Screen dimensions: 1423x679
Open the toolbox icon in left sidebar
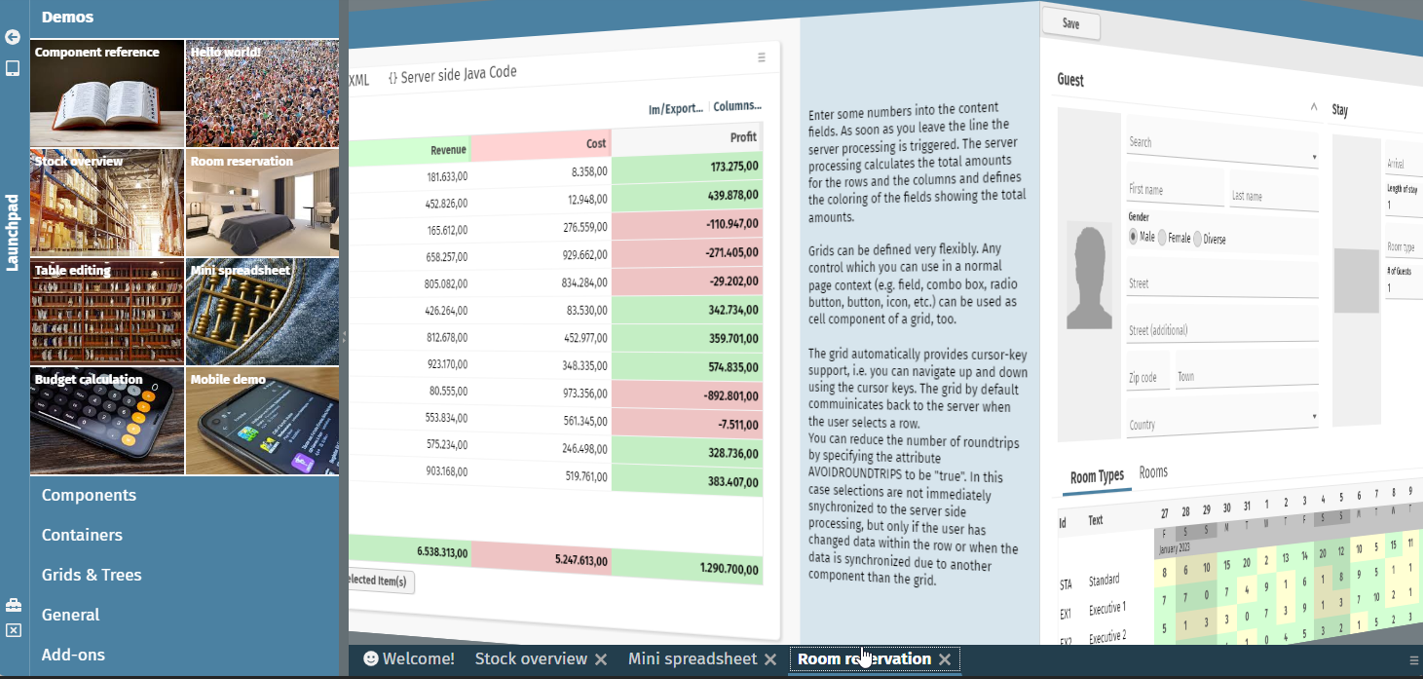click(13, 605)
